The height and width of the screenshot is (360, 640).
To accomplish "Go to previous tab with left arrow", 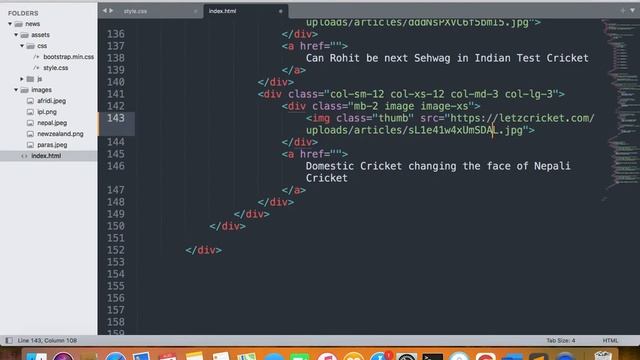I will tap(105, 11).
